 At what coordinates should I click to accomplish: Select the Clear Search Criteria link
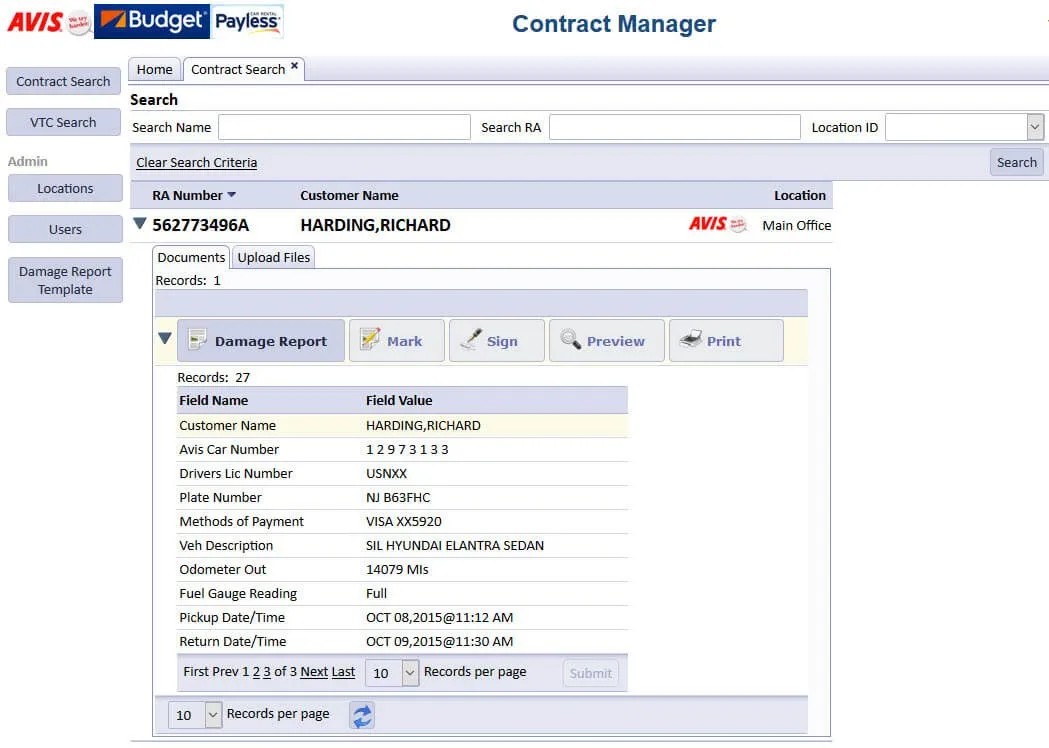click(x=196, y=162)
